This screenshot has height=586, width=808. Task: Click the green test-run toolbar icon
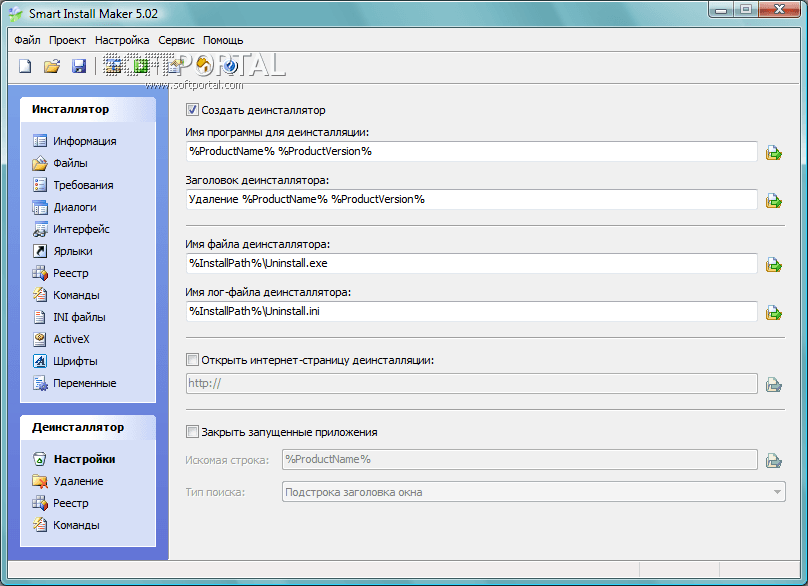pos(141,66)
